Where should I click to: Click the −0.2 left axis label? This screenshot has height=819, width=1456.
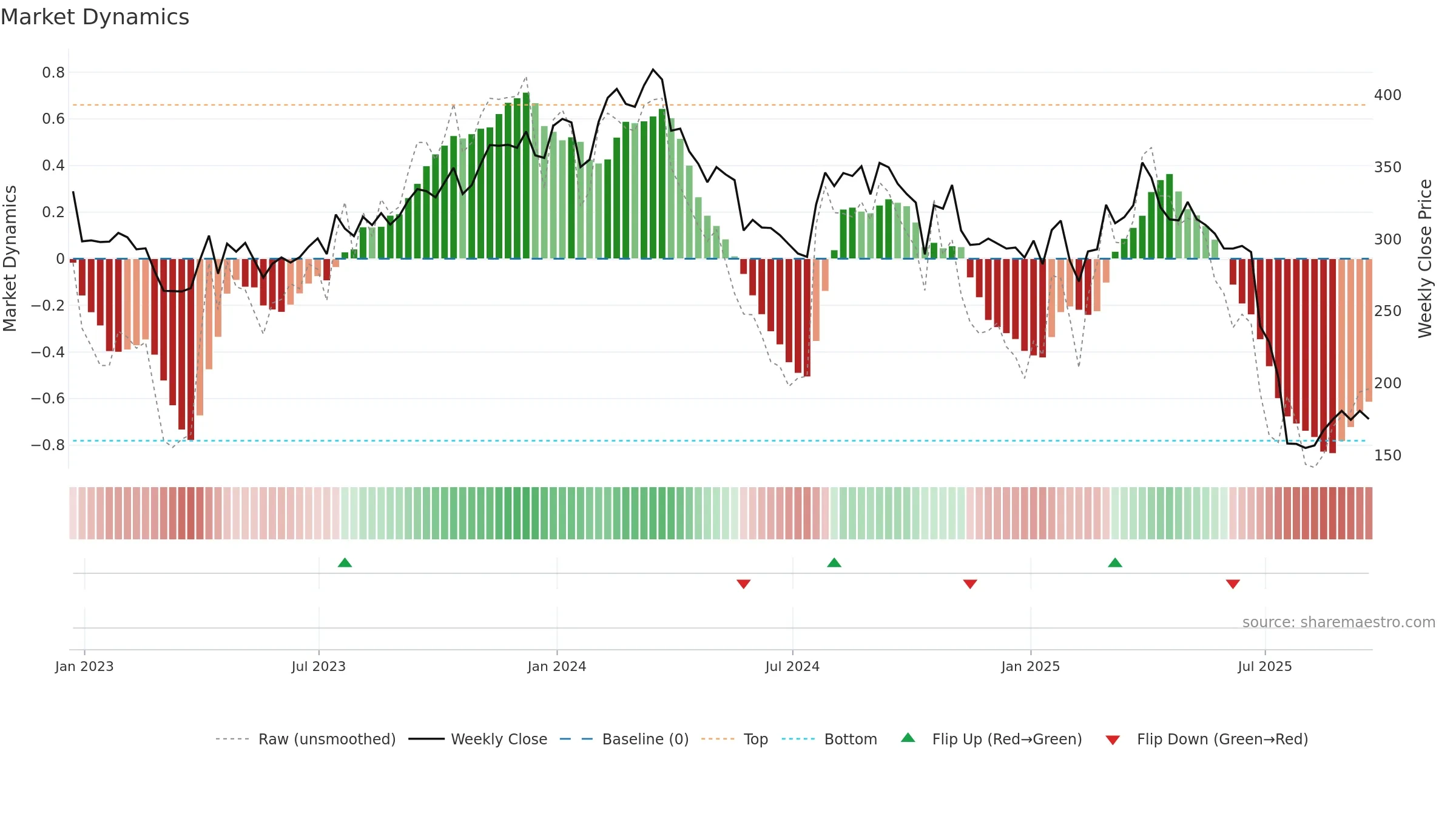pos(48,305)
